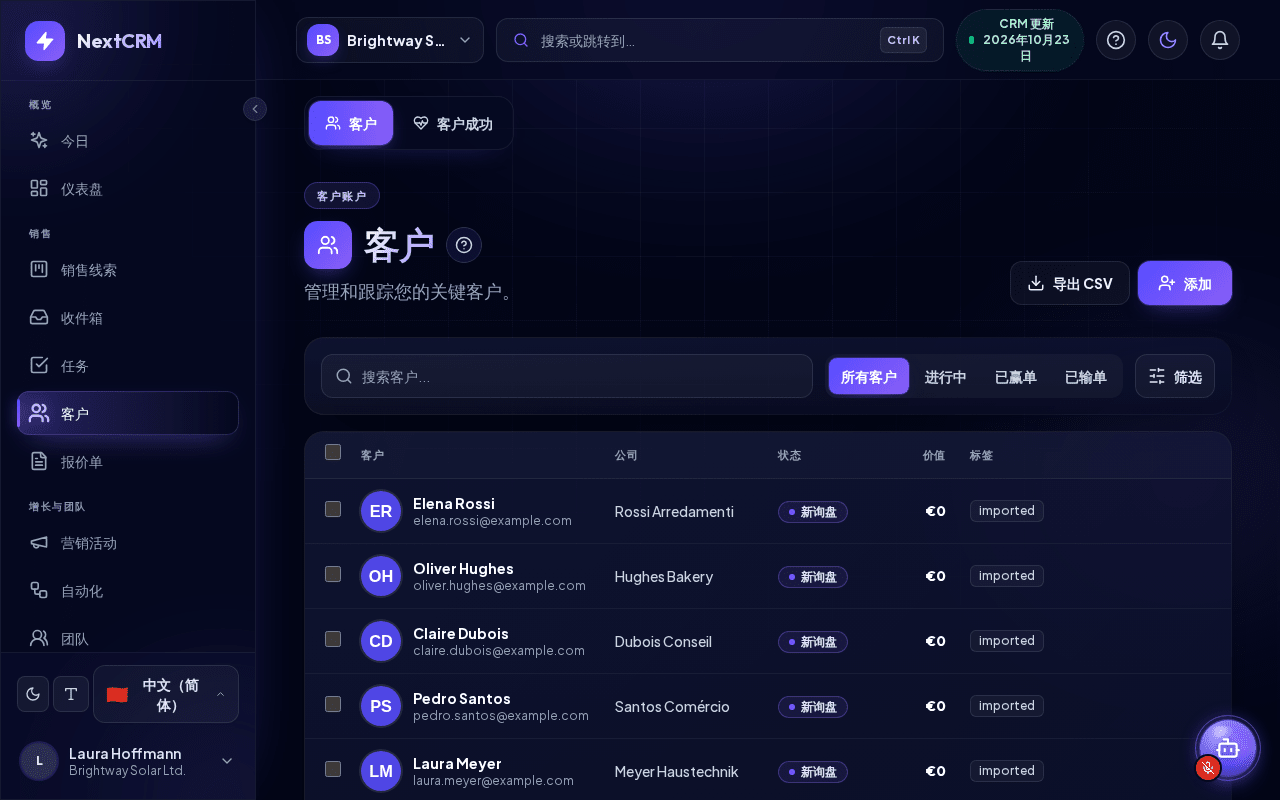This screenshot has width=1280, height=800.
Task: Open the 自动化 workflow icon
Action: [x=39, y=590]
